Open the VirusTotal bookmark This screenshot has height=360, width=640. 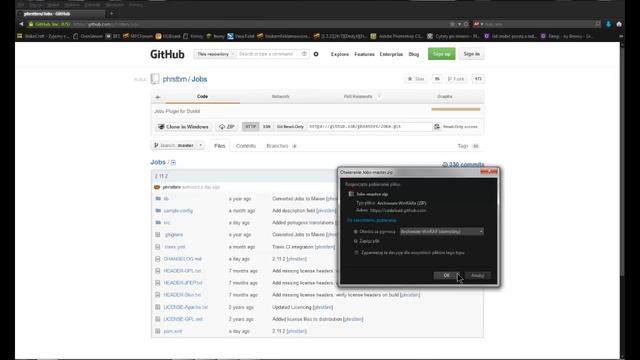(241, 36)
